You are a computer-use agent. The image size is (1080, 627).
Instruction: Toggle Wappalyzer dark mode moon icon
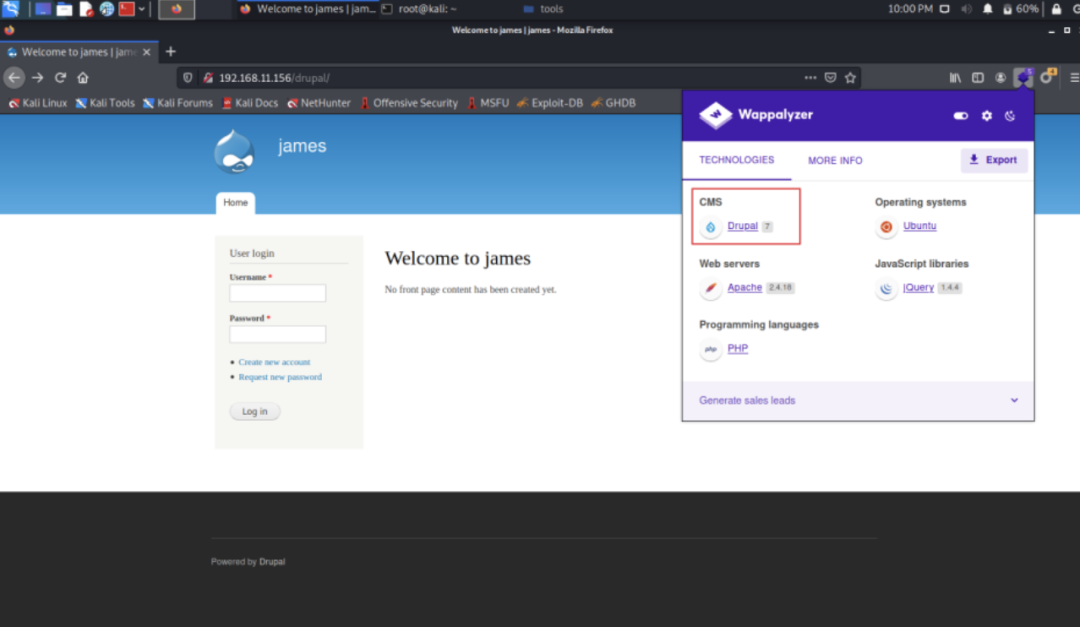1010,116
